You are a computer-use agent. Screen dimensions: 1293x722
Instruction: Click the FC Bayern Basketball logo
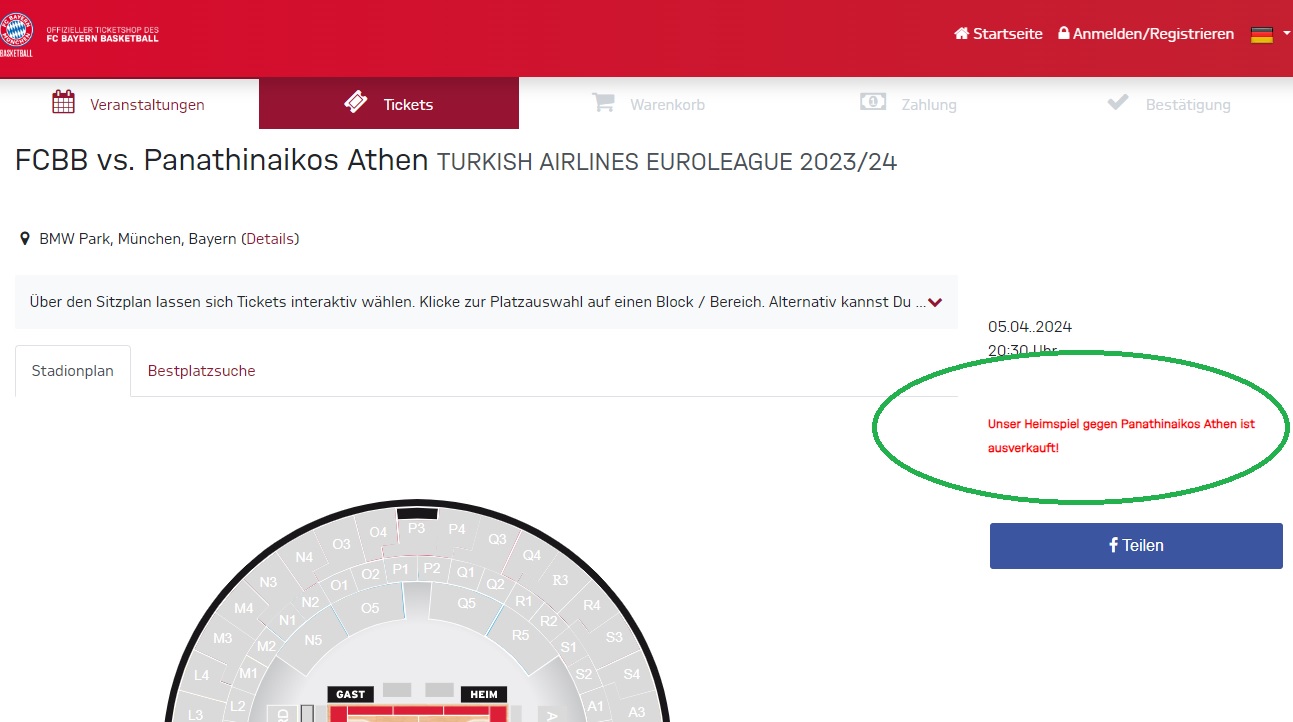click(17, 34)
